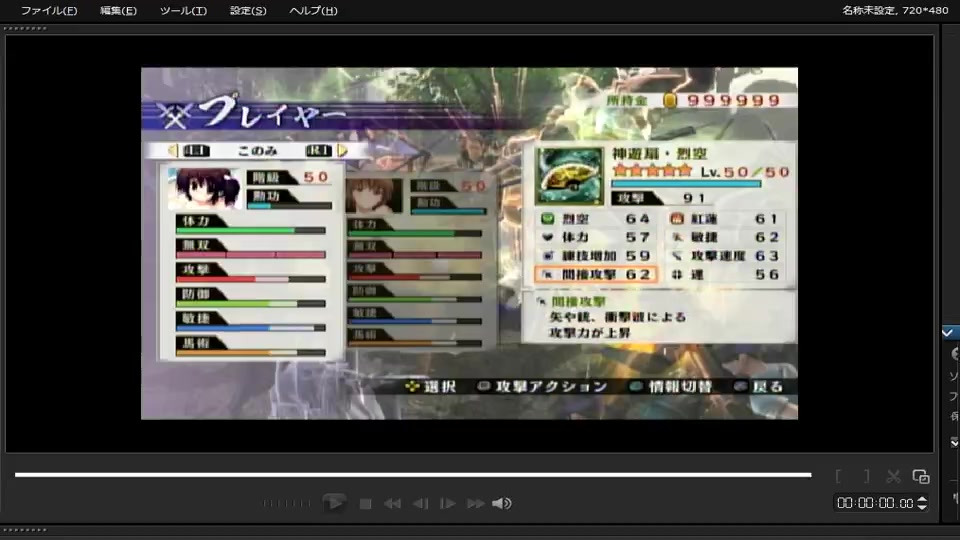Click the white preview scrubber bar
This screenshot has height=540, width=960.
coord(413,474)
